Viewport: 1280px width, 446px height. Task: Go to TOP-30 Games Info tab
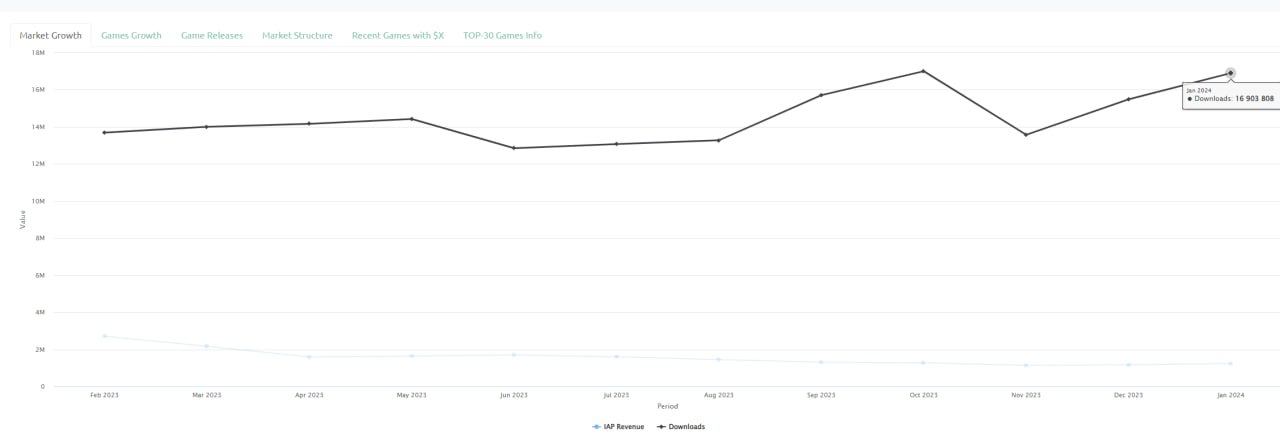502,36
